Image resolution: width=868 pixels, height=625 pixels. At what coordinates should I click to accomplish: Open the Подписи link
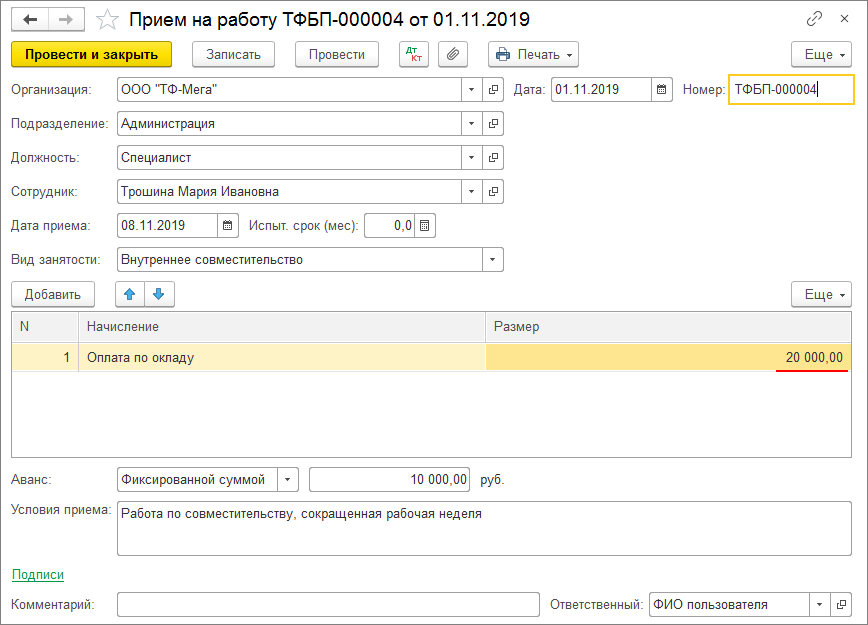pos(37,574)
